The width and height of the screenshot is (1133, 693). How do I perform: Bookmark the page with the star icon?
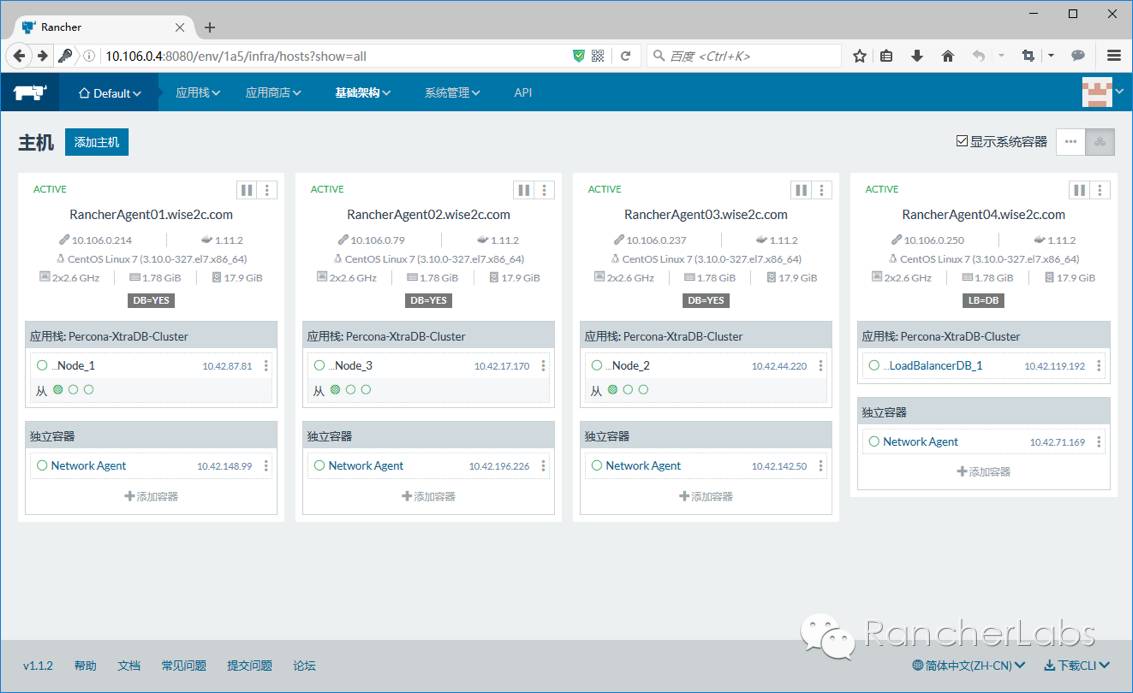(859, 56)
